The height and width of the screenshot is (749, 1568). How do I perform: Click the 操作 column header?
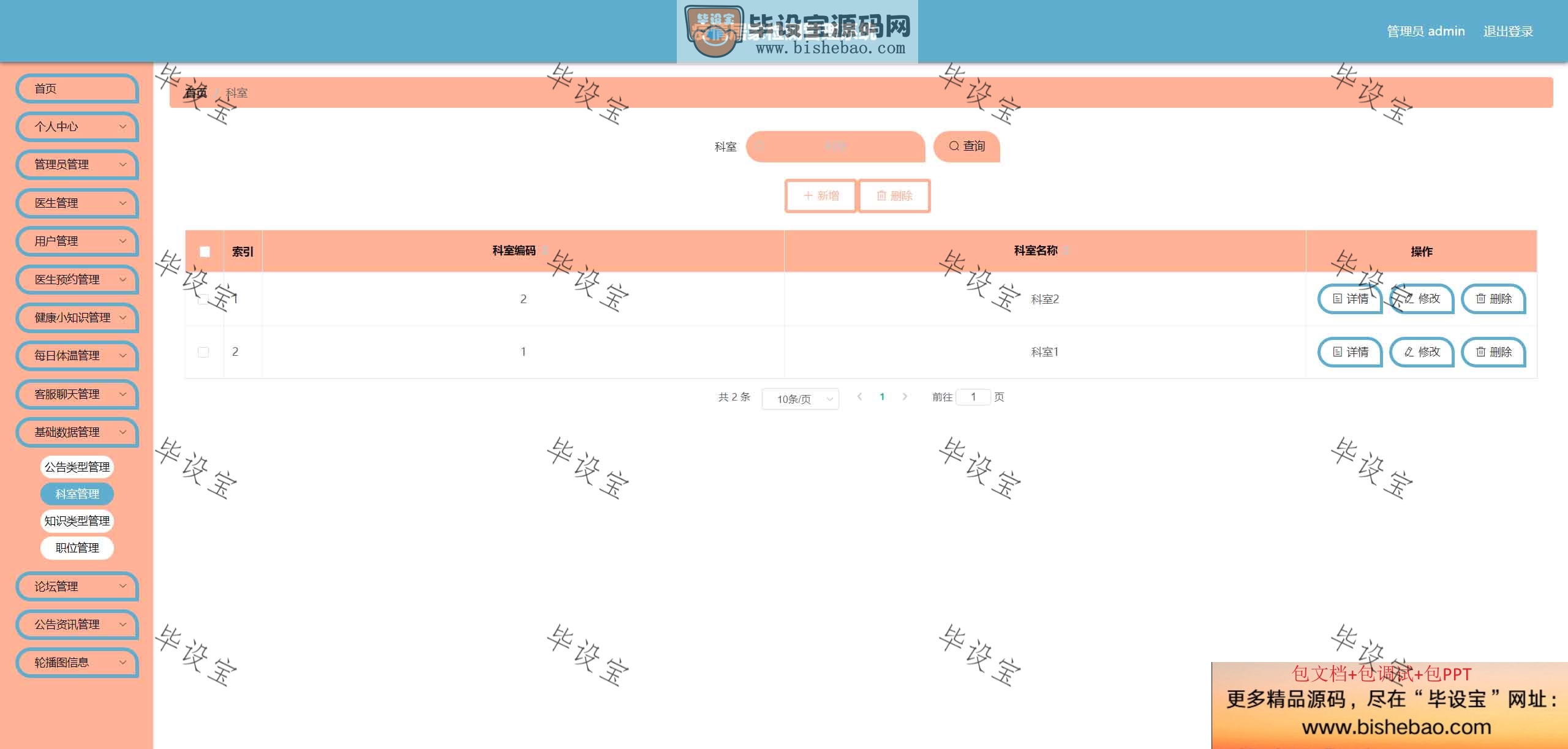click(1422, 252)
